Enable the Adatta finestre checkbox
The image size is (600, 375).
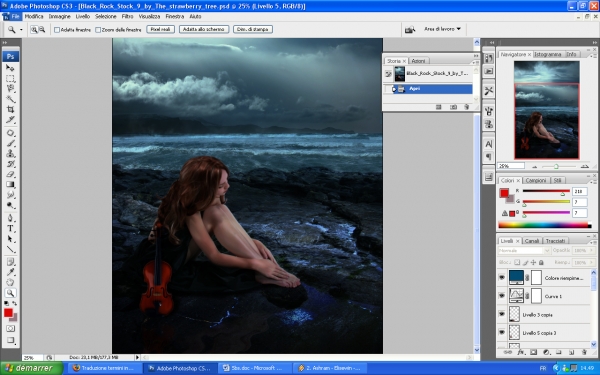click(57, 30)
